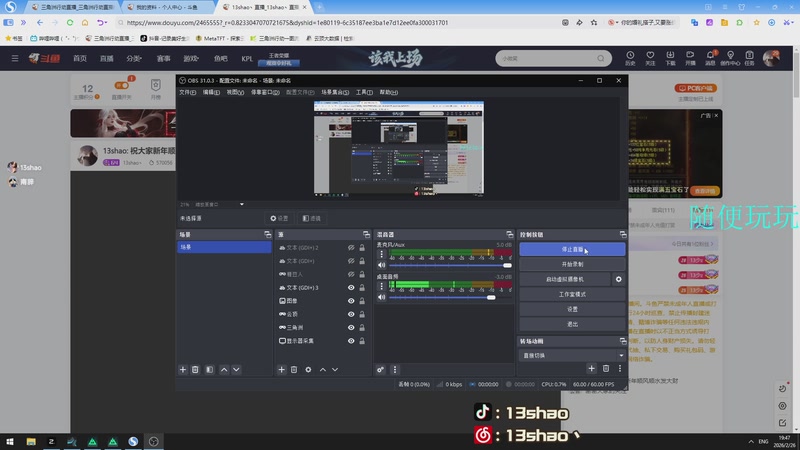
Task: Hide the 三角洲 source with its eye icon
Action: click(351, 328)
